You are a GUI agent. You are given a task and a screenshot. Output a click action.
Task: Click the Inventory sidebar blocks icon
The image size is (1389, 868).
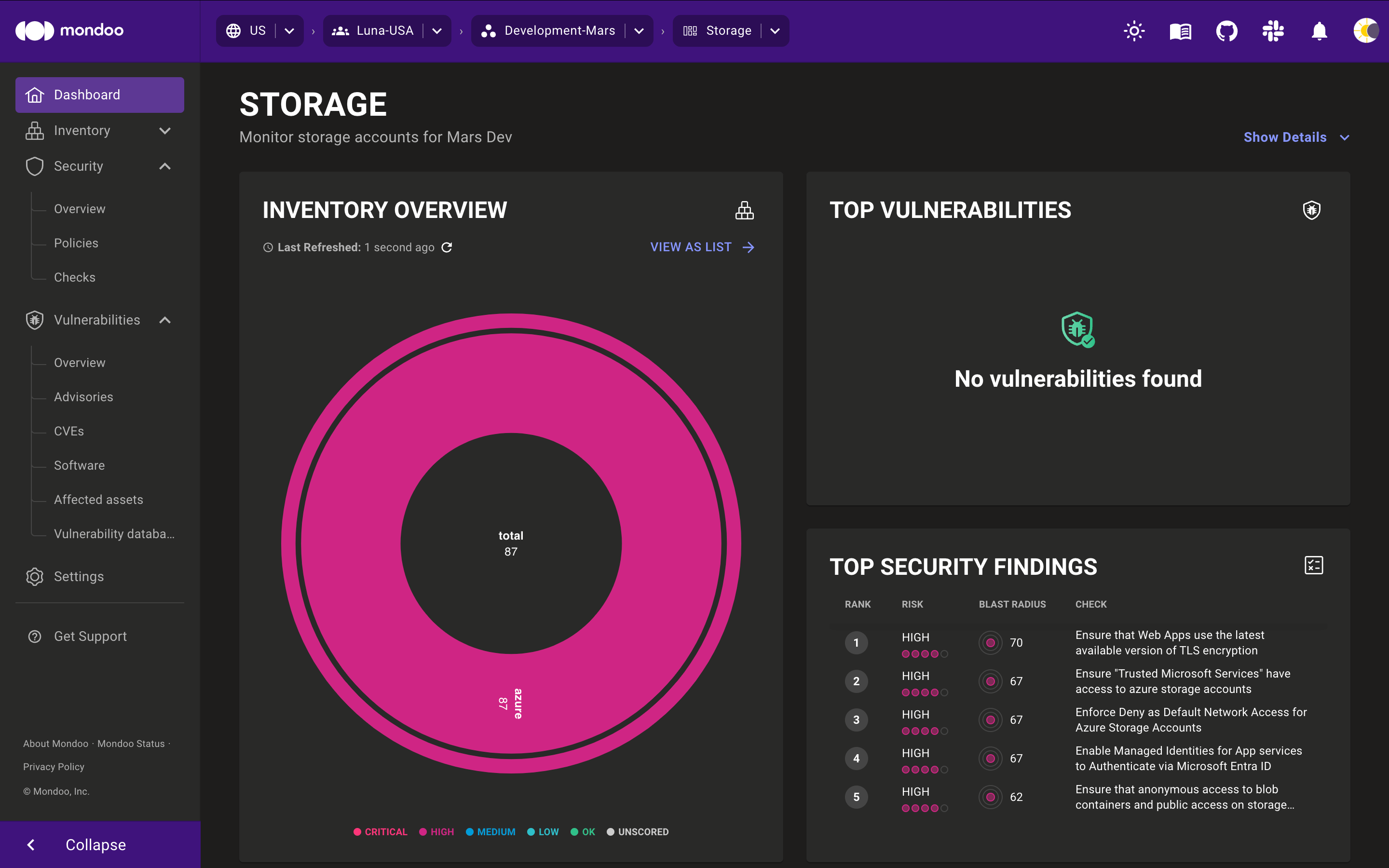[x=34, y=130]
